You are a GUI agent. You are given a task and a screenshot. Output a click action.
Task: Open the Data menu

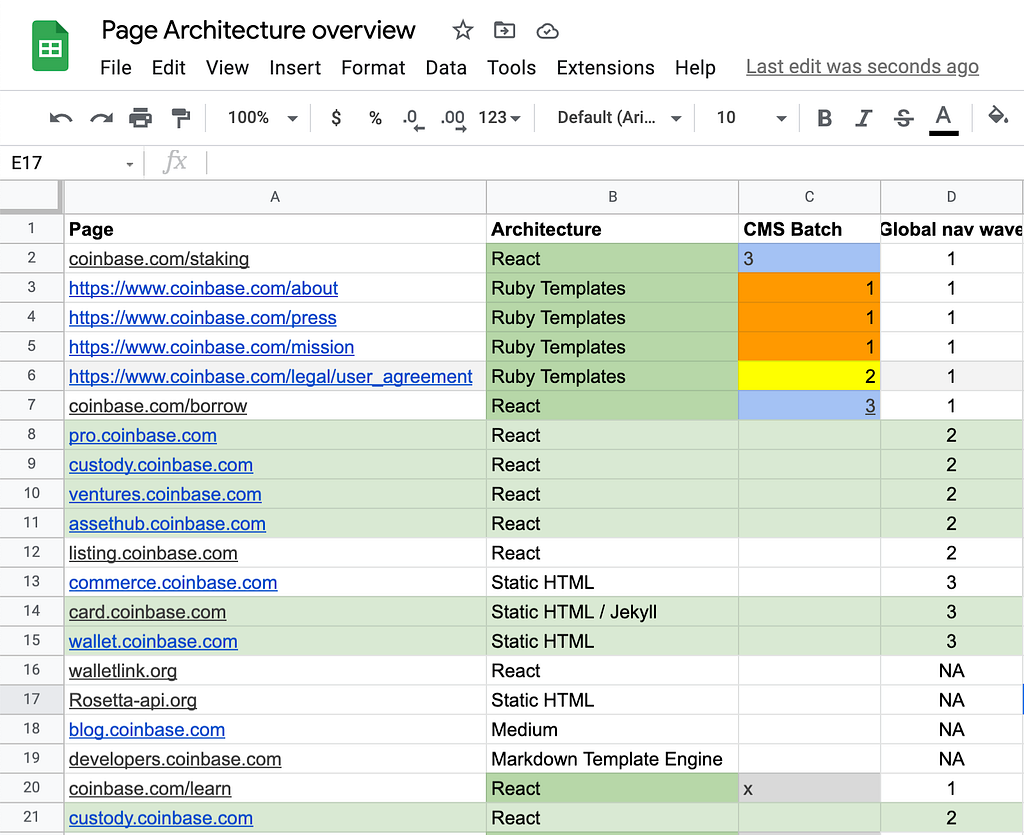click(446, 68)
